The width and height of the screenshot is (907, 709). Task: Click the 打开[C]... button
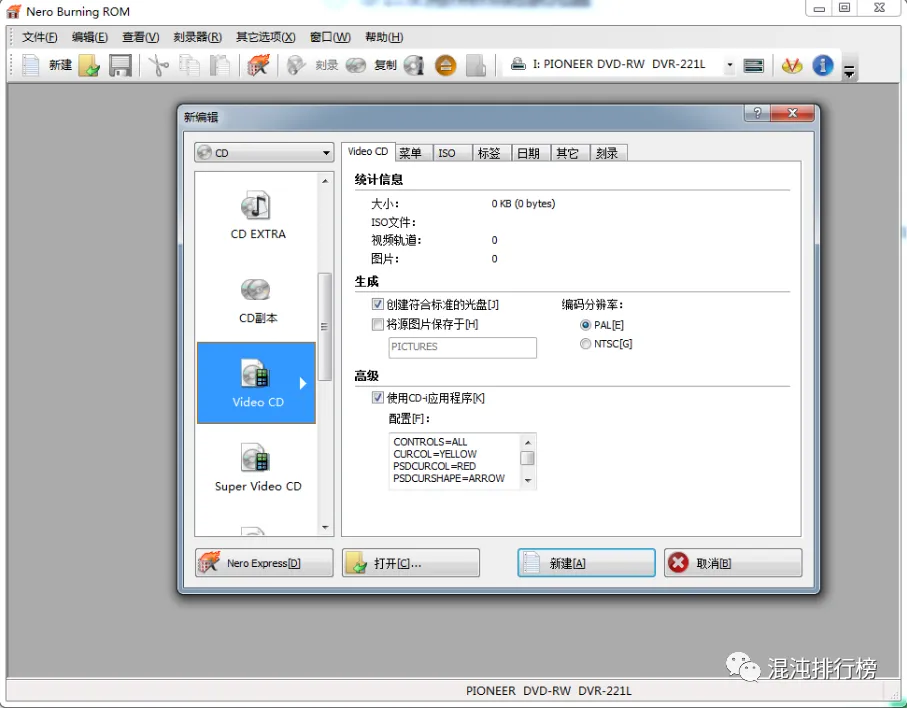411,563
